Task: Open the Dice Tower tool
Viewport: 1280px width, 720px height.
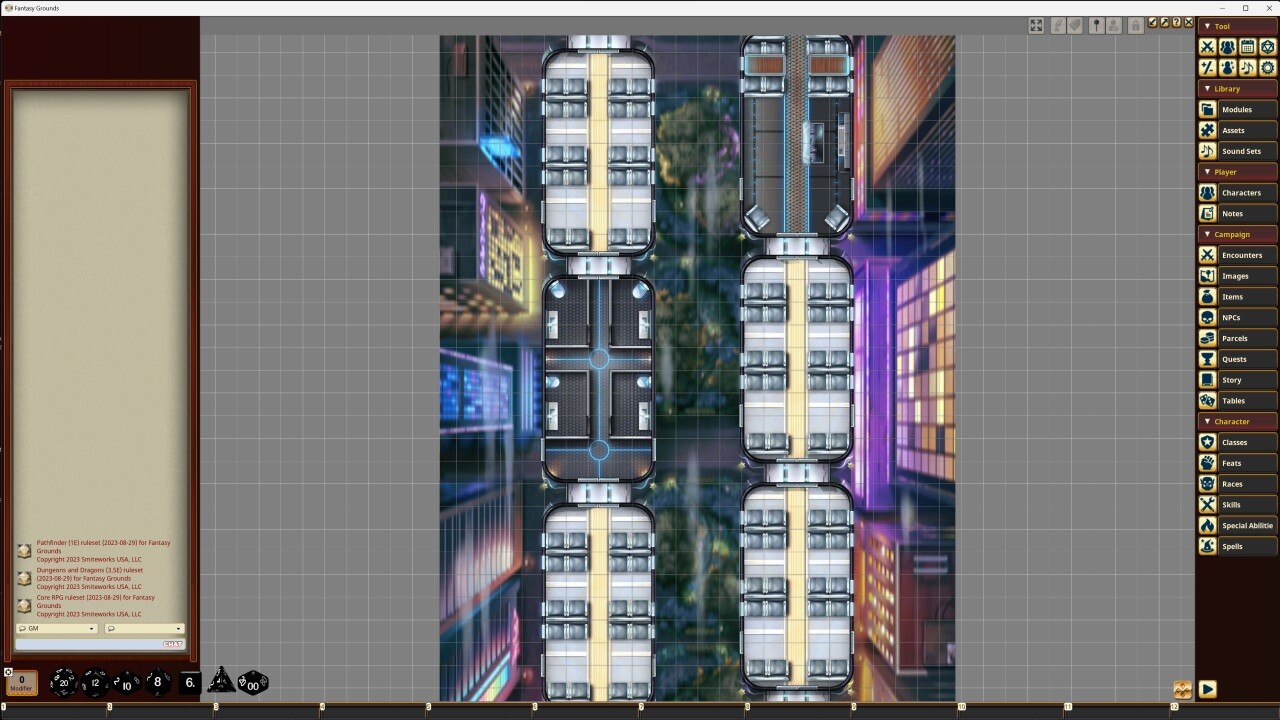Action: (x=1268, y=46)
